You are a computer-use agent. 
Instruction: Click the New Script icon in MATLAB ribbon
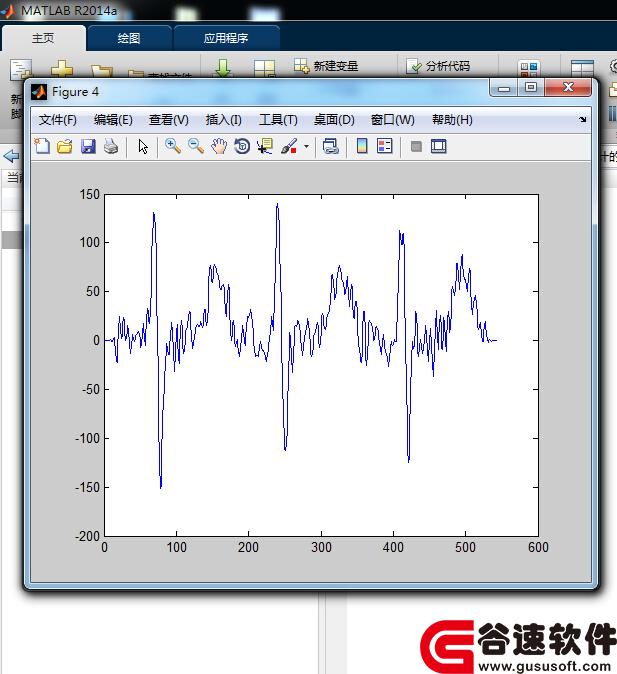pos(21,69)
